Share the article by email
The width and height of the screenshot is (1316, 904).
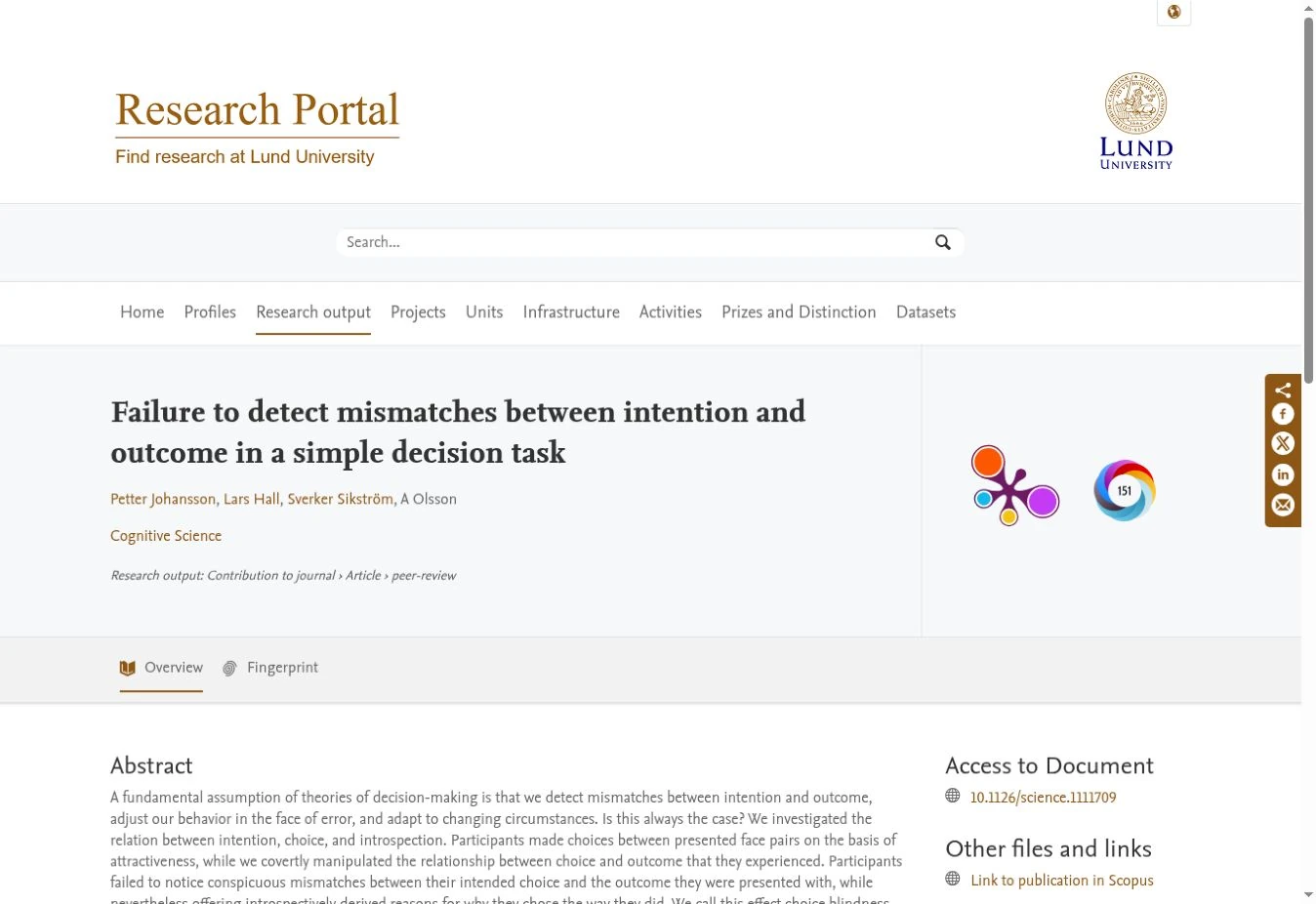(x=1283, y=506)
